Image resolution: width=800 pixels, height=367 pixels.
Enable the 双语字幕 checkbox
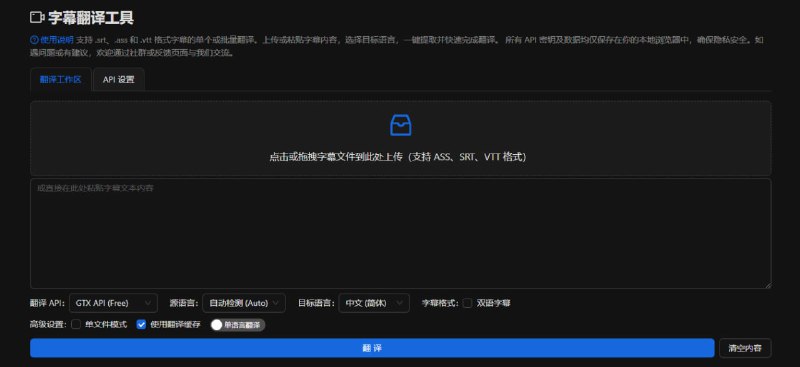[467, 303]
